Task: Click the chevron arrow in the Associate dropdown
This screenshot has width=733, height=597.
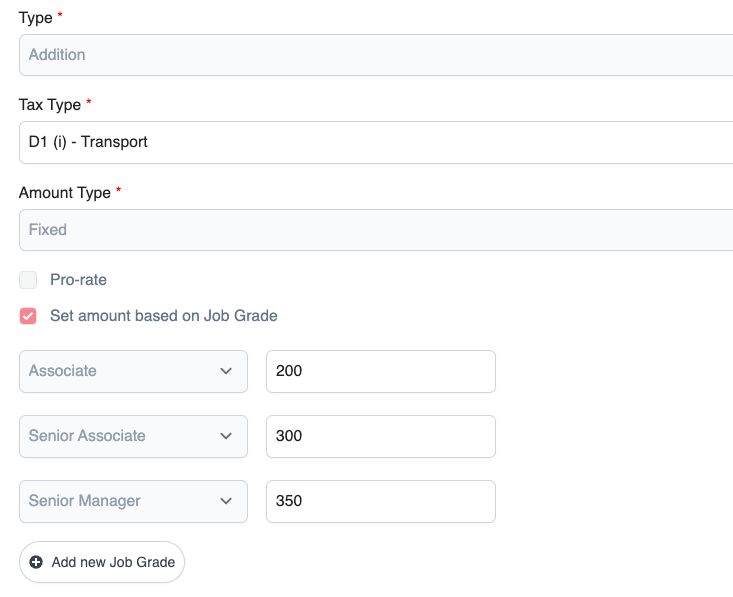Action: 225,371
